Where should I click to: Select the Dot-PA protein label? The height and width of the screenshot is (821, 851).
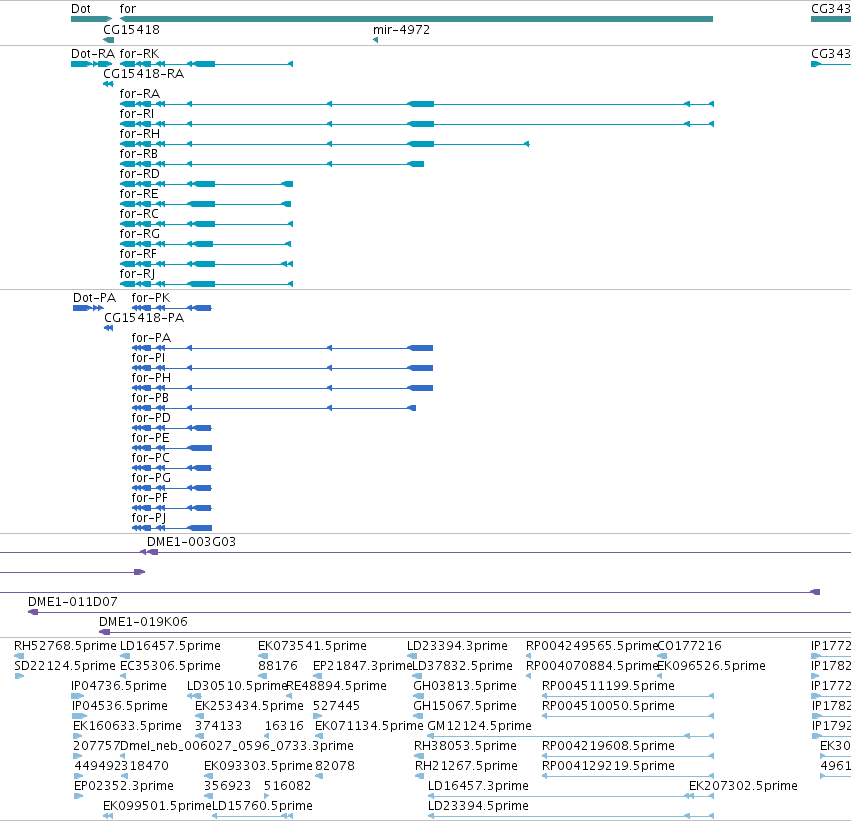tap(94, 298)
